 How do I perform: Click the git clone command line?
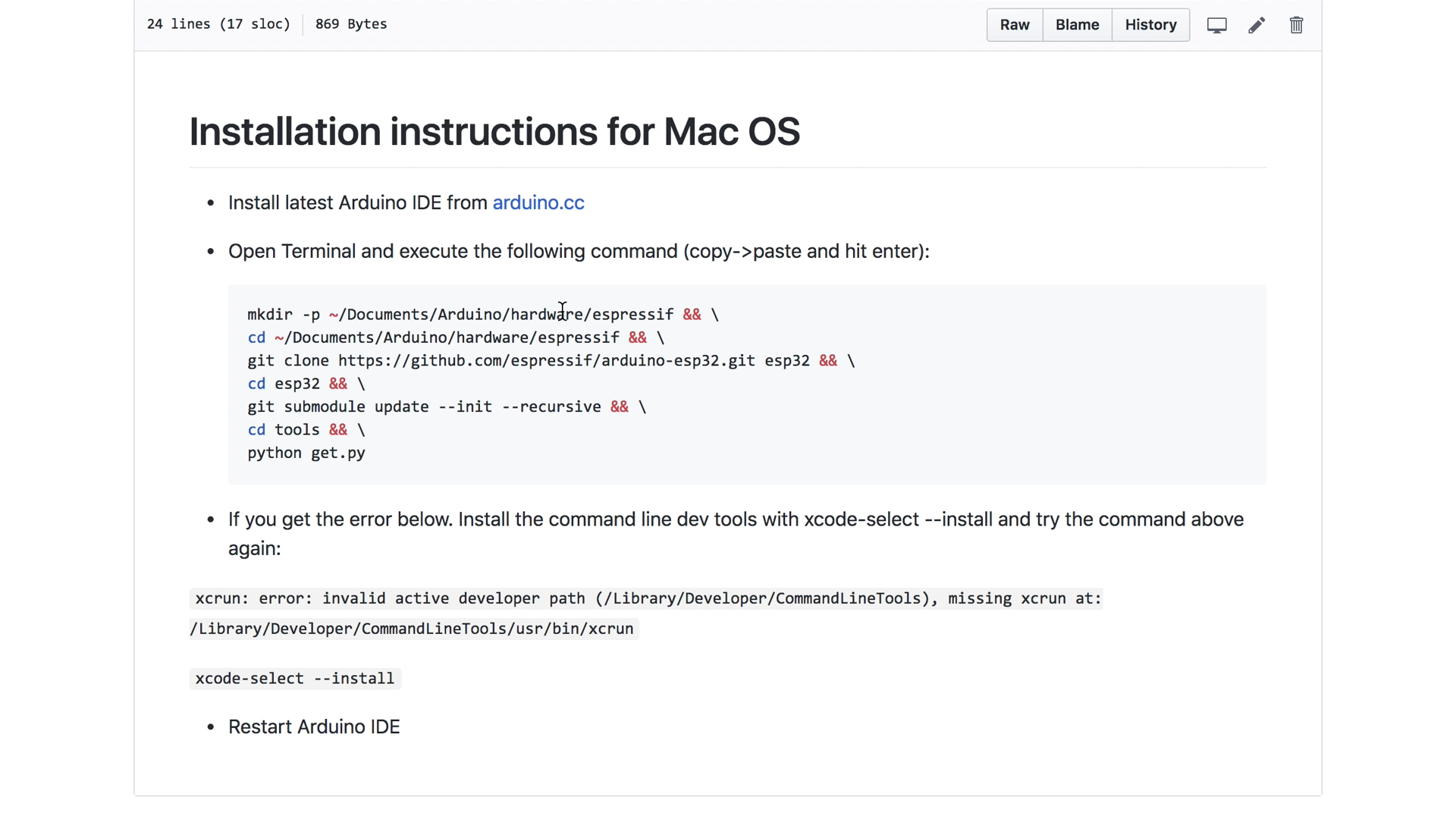click(x=551, y=360)
